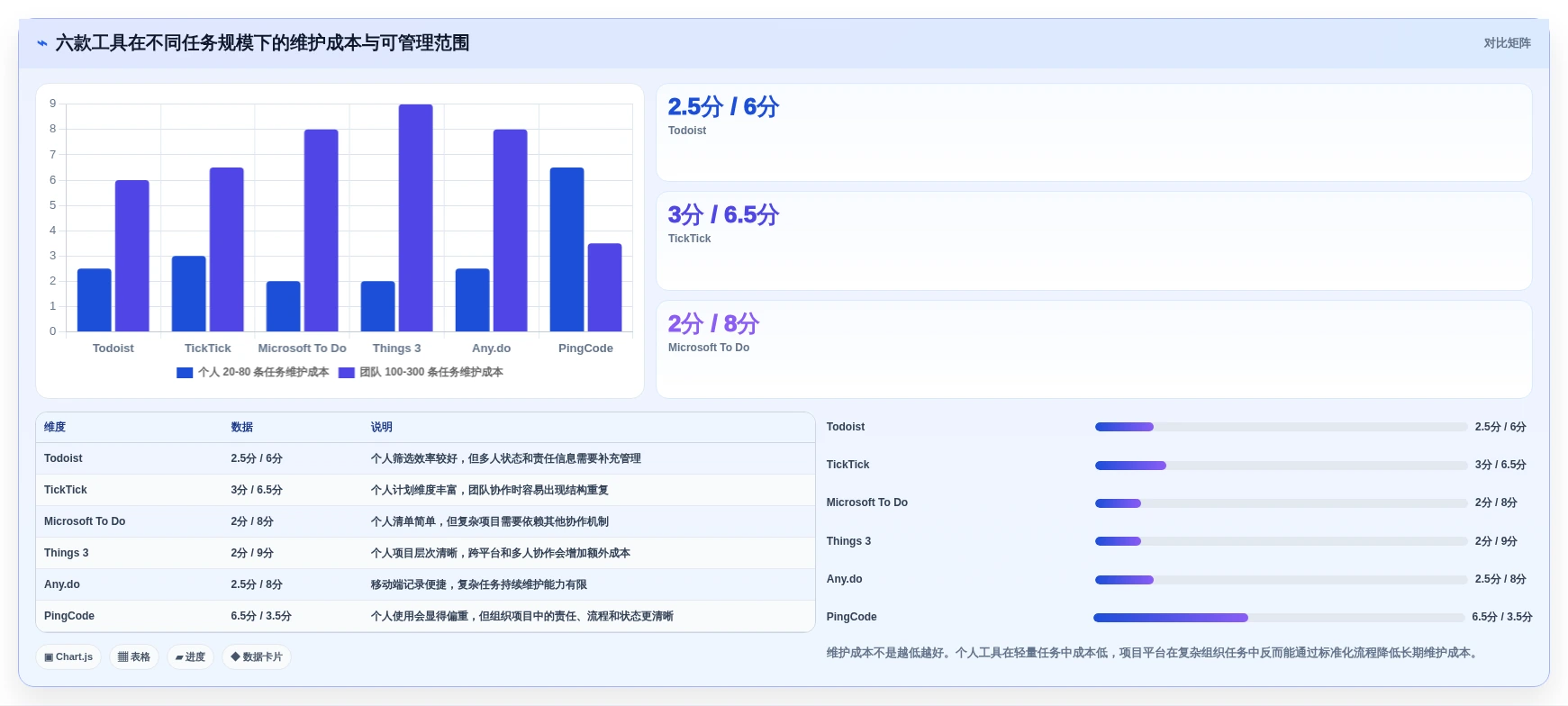Click the Todoist progress bar
1568x706 pixels.
click(x=1281, y=428)
